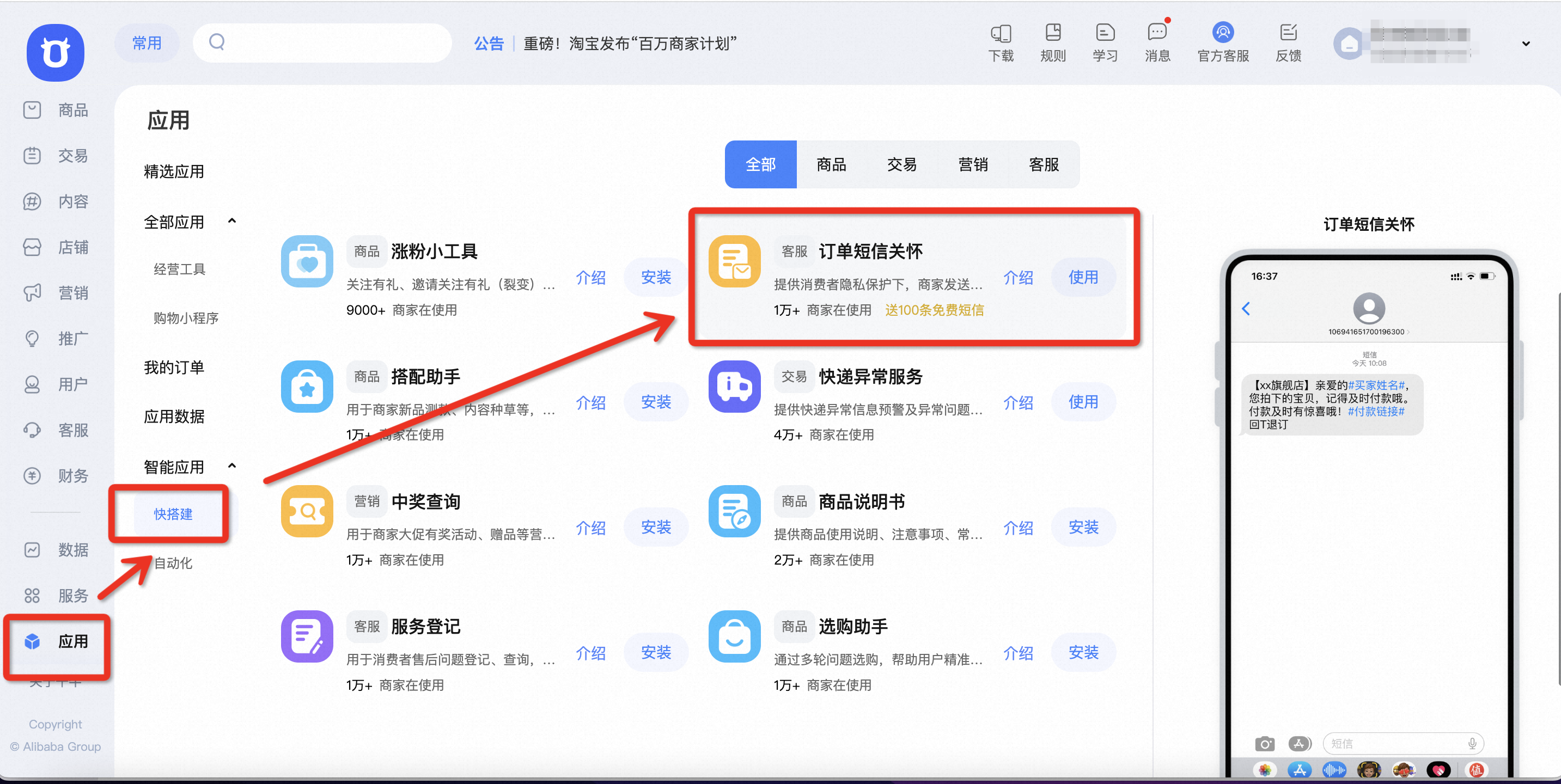The width and height of the screenshot is (1561, 784).
Task: Open the 服务 sidebar section
Action: tap(56, 596)
